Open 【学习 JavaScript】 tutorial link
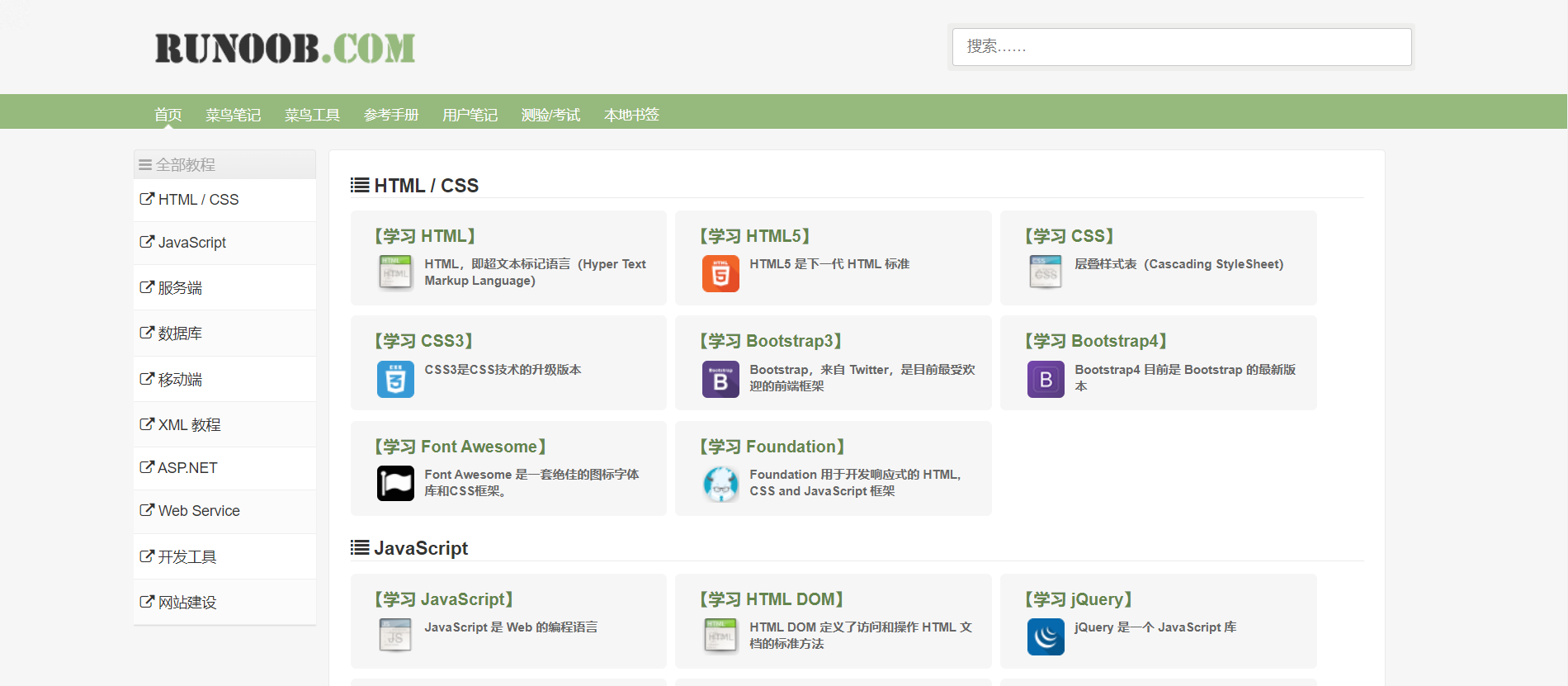The image size is (1568, 686). pyautogui.click(x=445, y=599)
